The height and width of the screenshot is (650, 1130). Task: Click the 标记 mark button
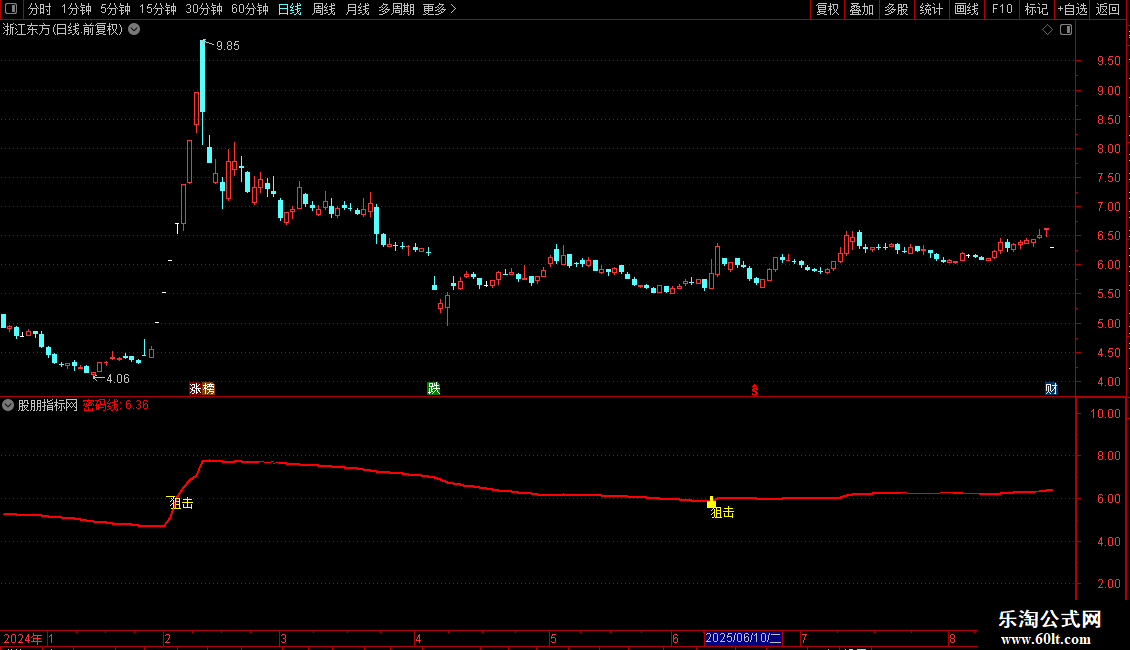point(1036,9)
